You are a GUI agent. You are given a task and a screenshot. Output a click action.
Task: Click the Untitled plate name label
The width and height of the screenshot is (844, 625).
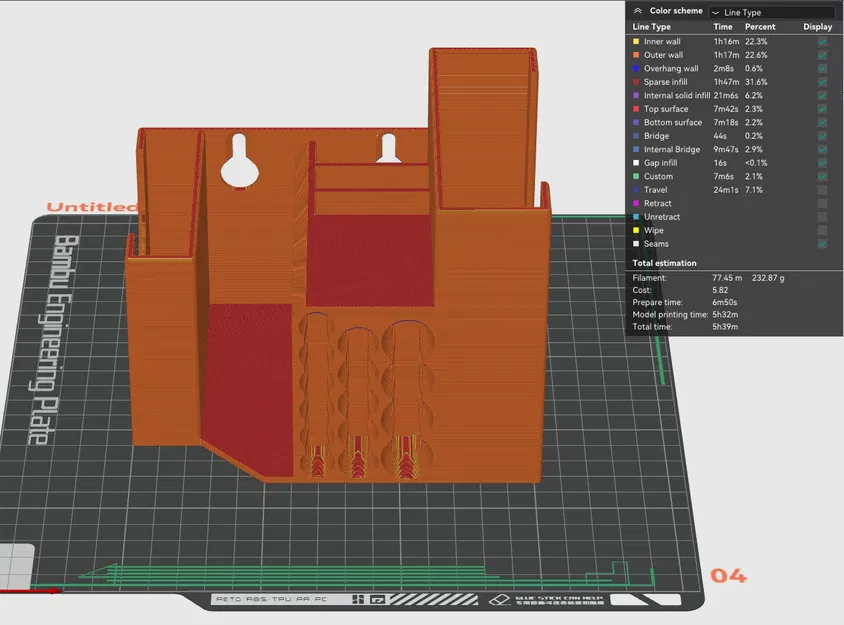(x=91, y=207)
